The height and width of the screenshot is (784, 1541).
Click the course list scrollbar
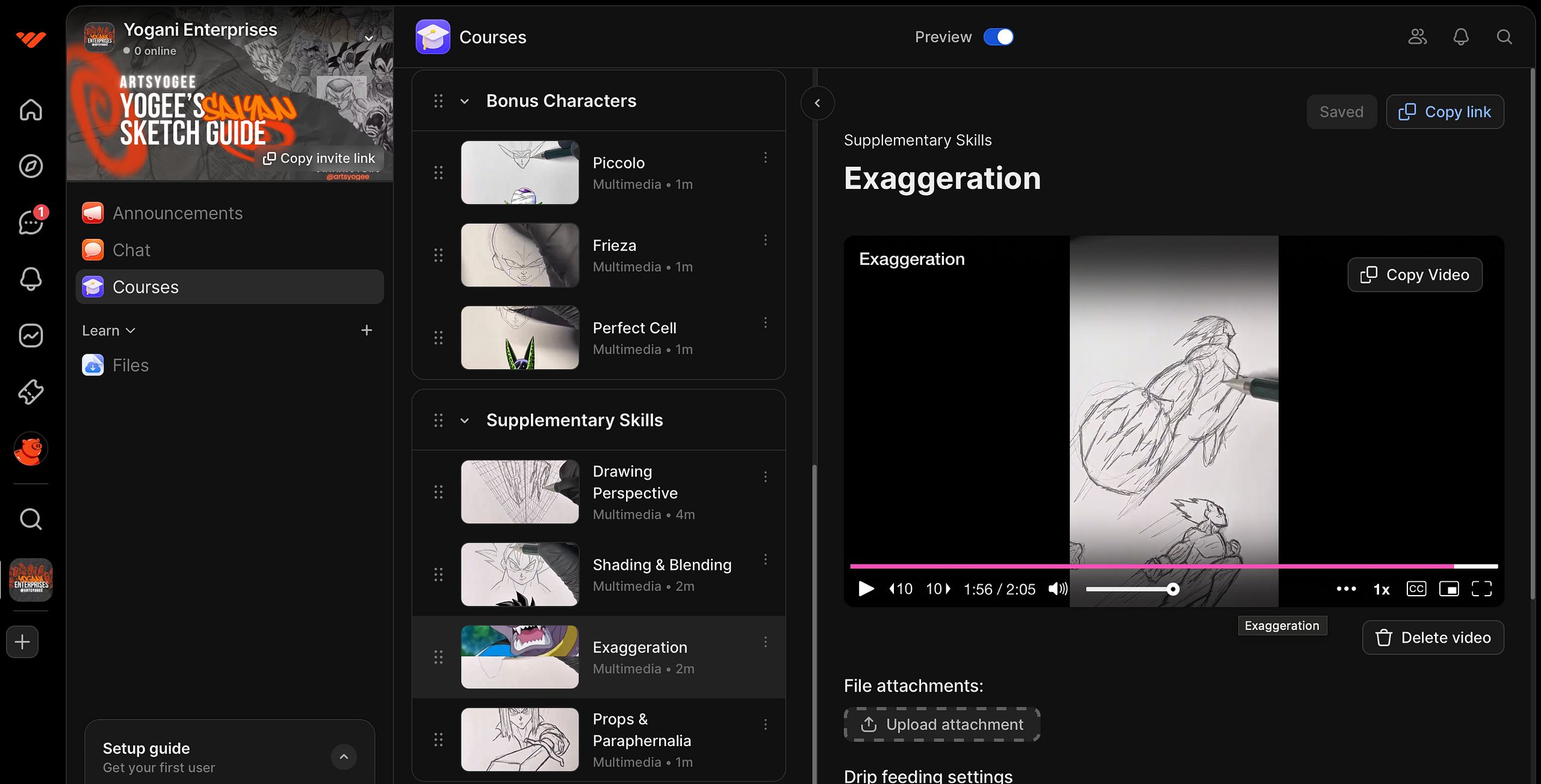pyautogui.click(x=814, y=623)
